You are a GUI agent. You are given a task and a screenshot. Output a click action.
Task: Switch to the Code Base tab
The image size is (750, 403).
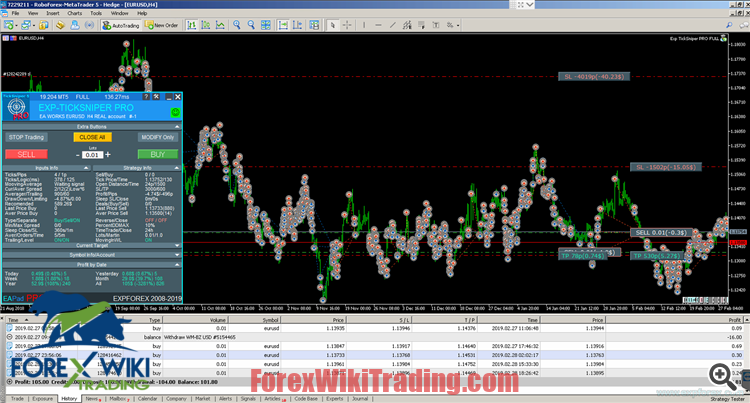click(x=306, y=399)
